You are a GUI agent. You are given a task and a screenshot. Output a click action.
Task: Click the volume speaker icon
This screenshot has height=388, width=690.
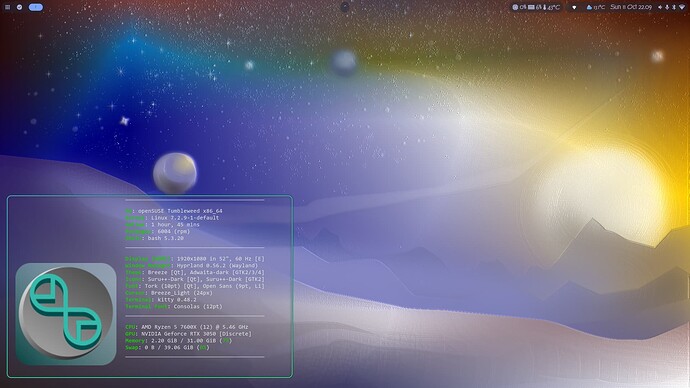660,7
